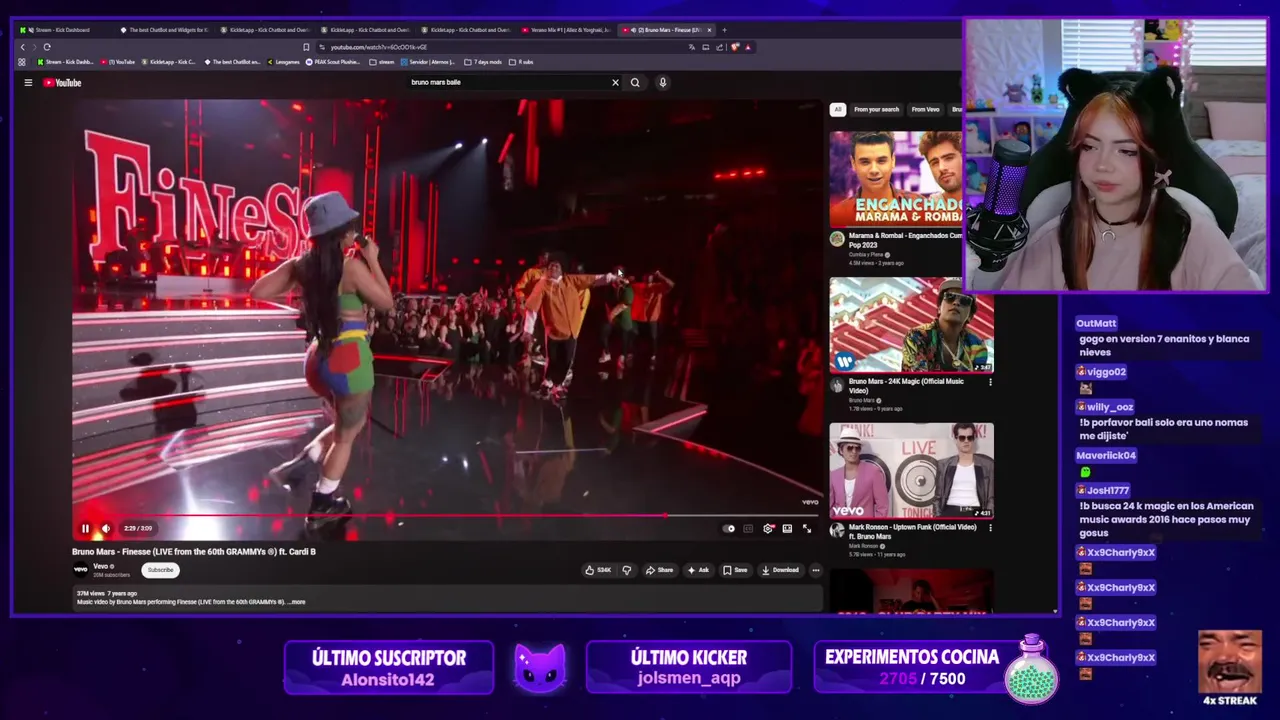Open the YouTube hamburger guide menu
Image resolution: width=1280 pixels, height=720 pixels.
click(28, 83)
